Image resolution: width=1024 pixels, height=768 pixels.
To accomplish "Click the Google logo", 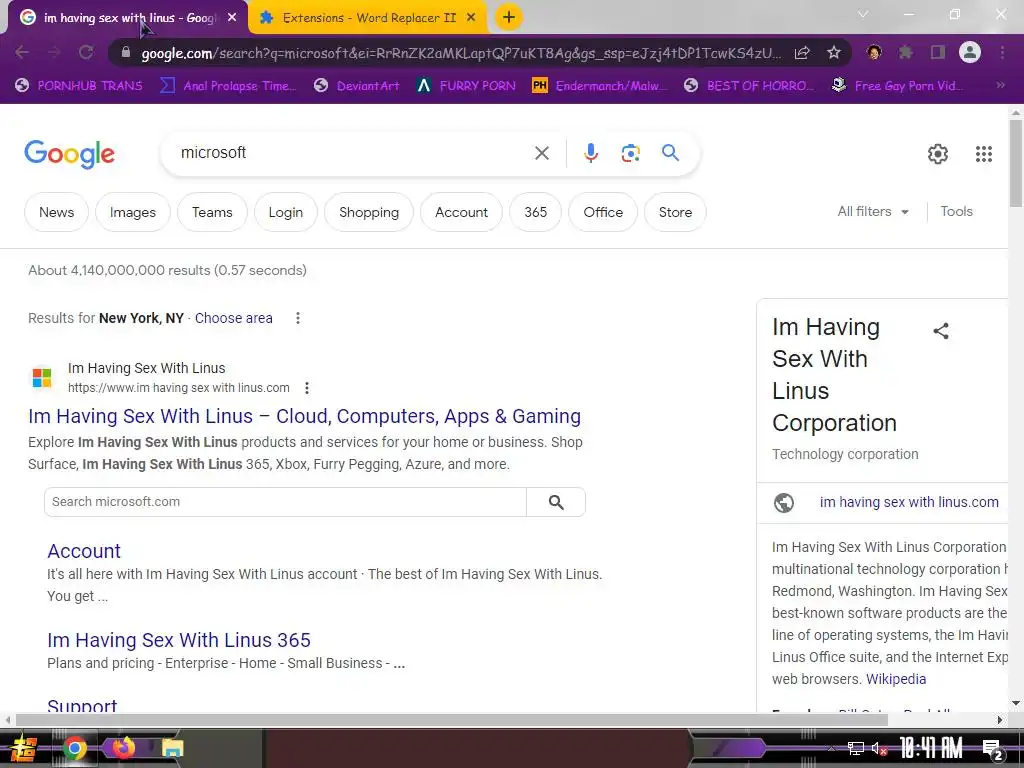I will [69, 154].
